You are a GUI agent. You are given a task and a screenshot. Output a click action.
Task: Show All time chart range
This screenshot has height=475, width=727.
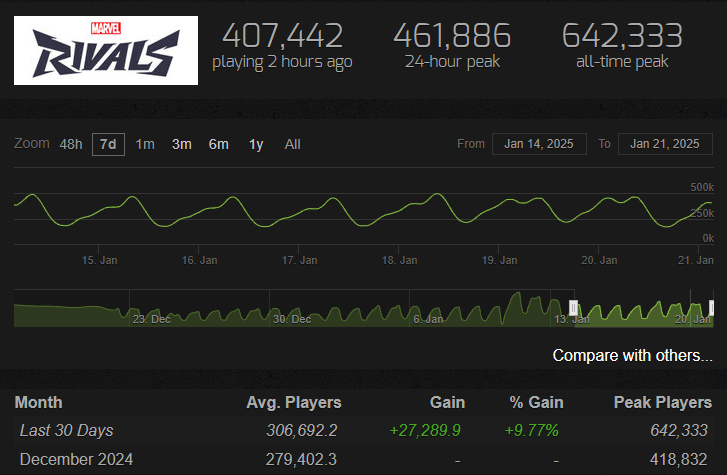point(293,144)
